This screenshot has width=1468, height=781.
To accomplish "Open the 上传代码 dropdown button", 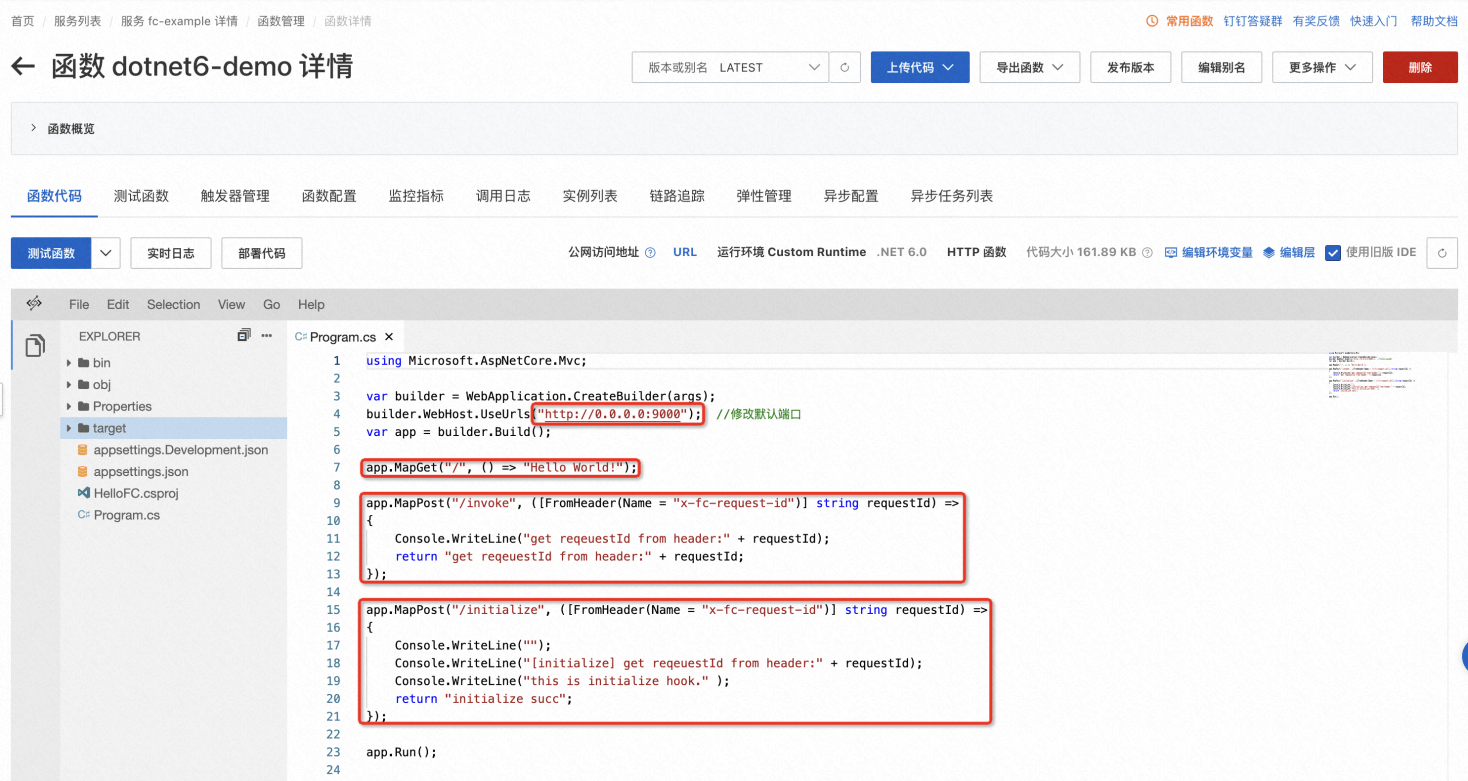I will pyautogui.click(x=920, y=67).
